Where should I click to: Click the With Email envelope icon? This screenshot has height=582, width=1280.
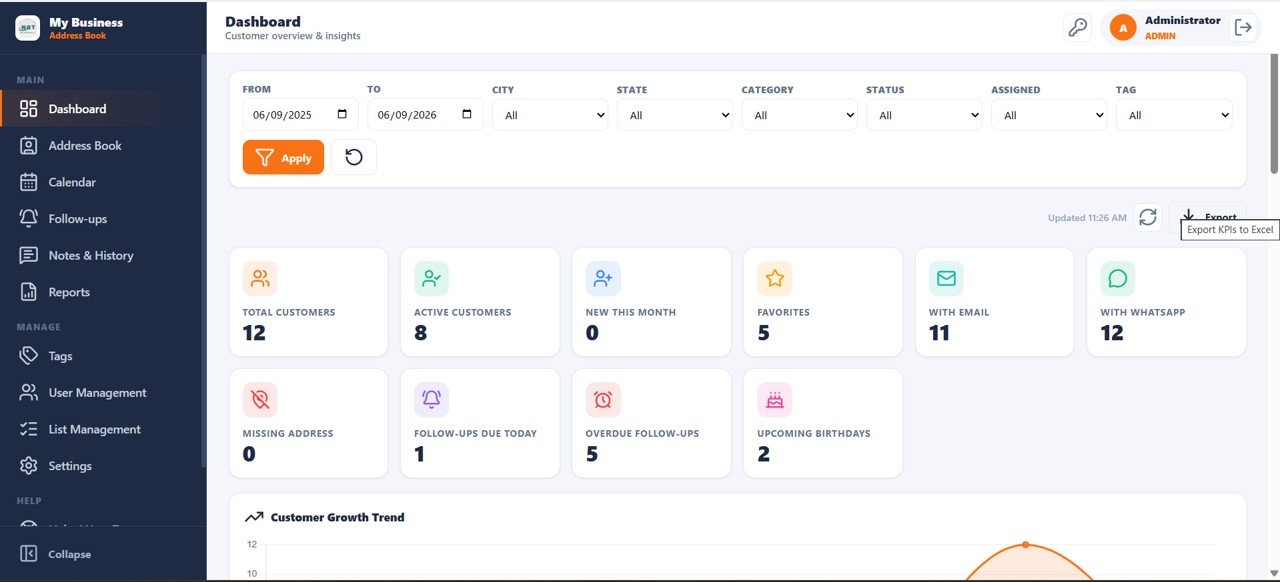pyautogui.click(x=946, y=279)
